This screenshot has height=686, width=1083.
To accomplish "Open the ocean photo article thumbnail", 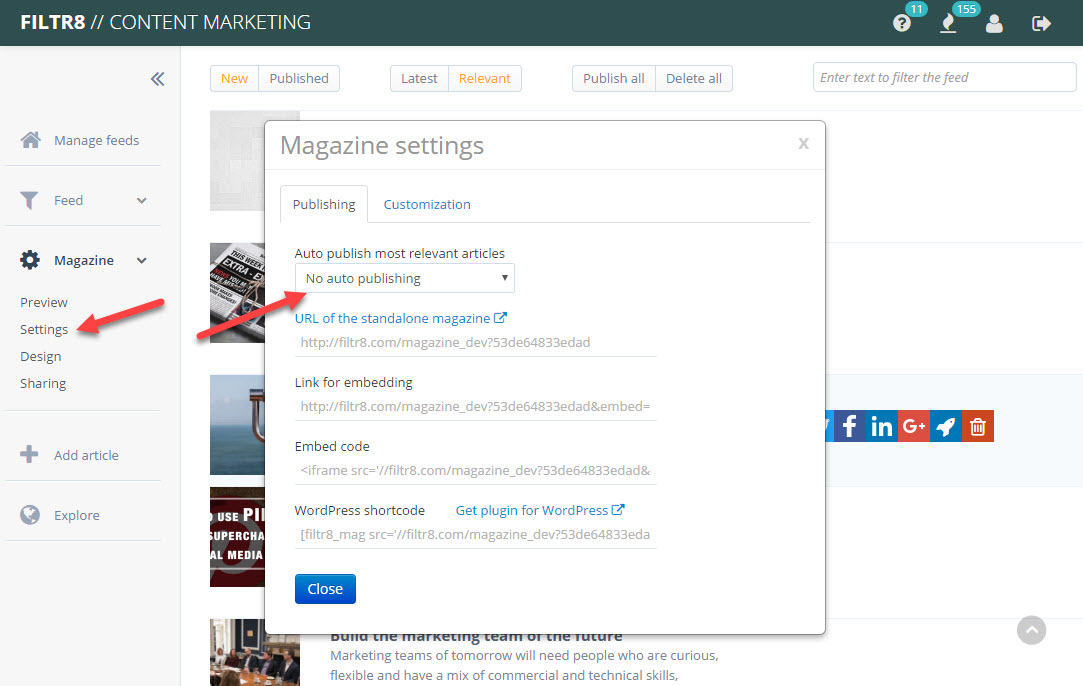I will pos(237,425).
